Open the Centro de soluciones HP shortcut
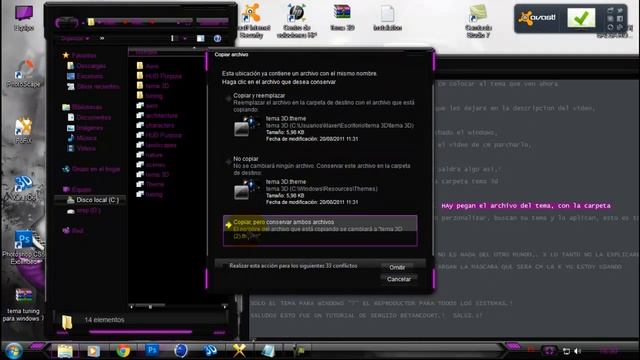This screenshot has height=360, width=640. (x=297, y=20)
